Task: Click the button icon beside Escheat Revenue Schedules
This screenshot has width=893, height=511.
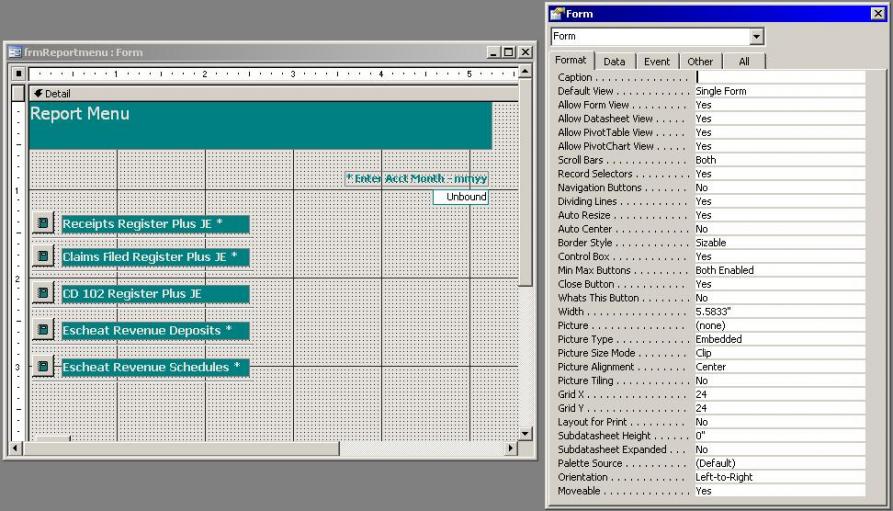Action: tap(43, 366)
